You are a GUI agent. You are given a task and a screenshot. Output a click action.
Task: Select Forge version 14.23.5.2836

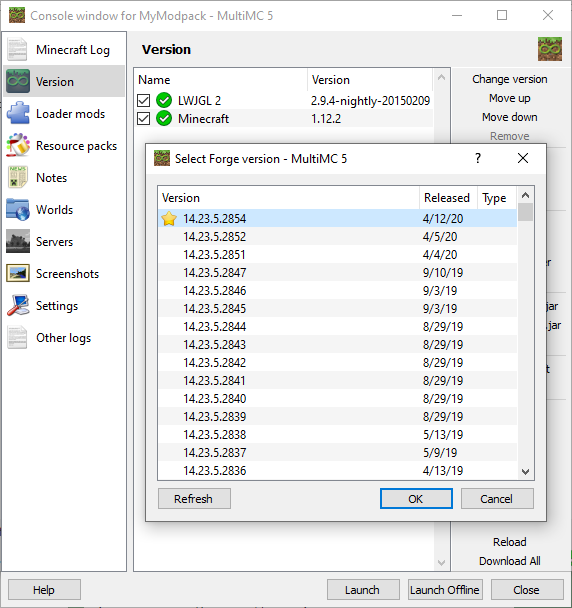(x=337, y=470)
